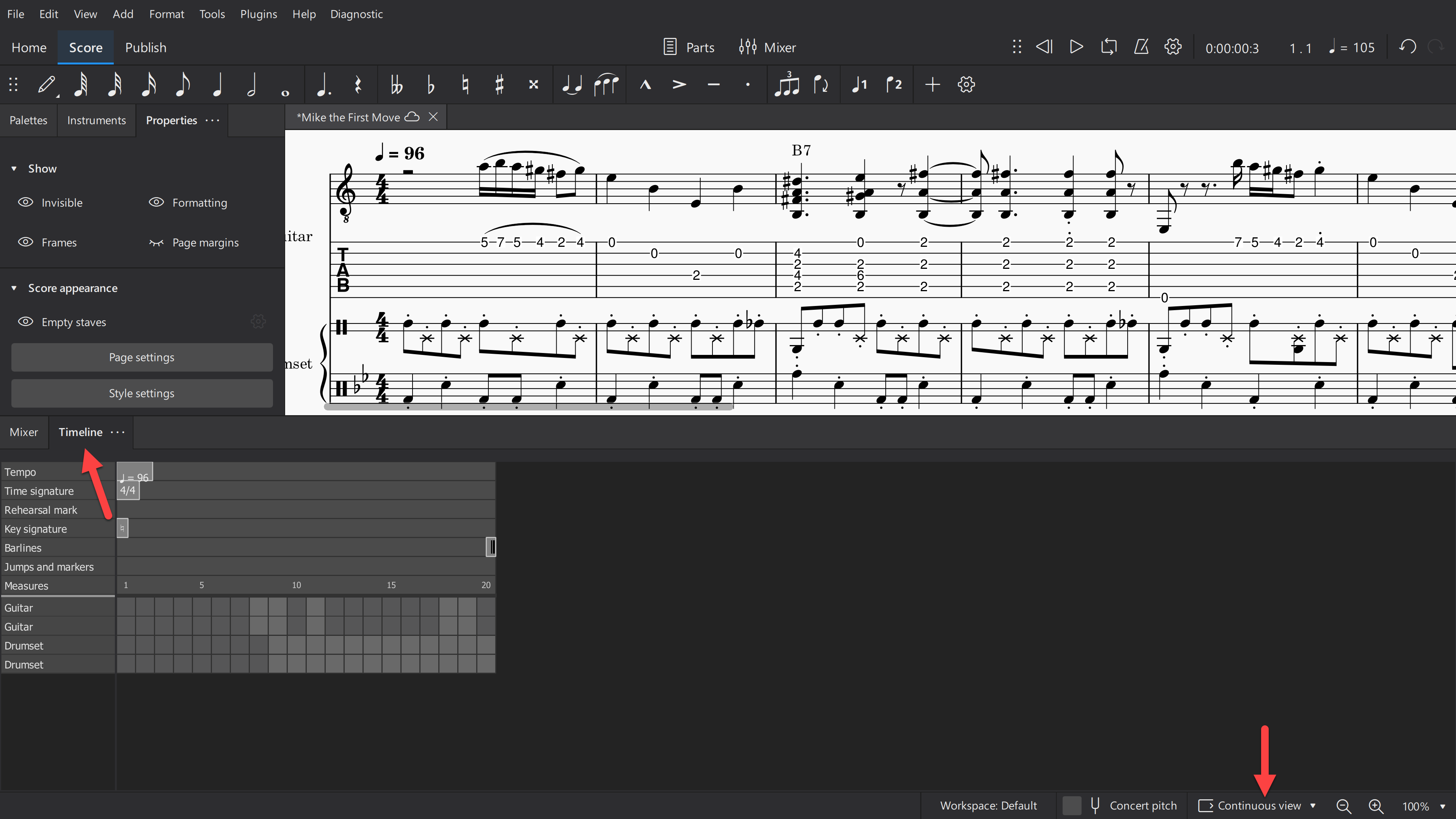Collapse the Show section

click(14, 168)
